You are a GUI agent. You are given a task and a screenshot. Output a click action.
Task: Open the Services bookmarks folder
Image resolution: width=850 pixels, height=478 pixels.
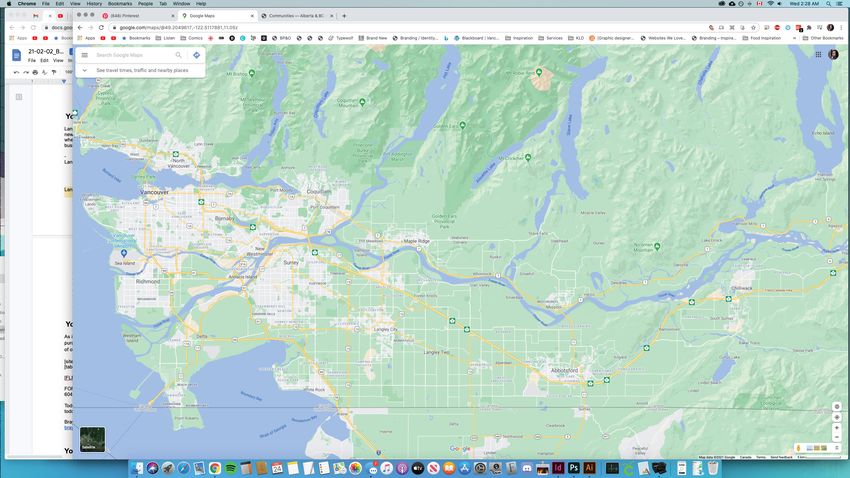tap(550, 38)
